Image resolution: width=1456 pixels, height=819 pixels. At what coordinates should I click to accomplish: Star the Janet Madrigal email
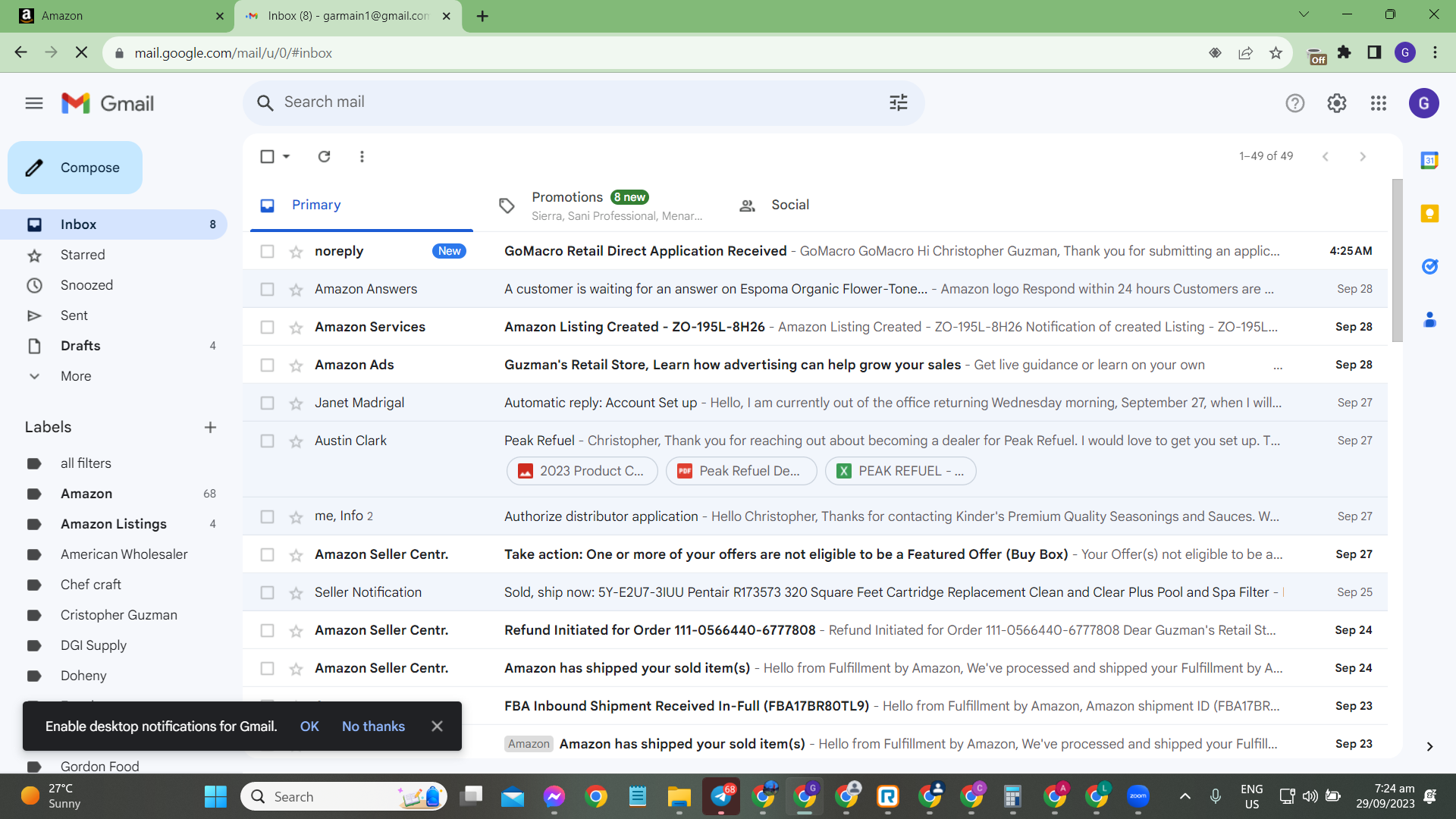pos(296,403)
